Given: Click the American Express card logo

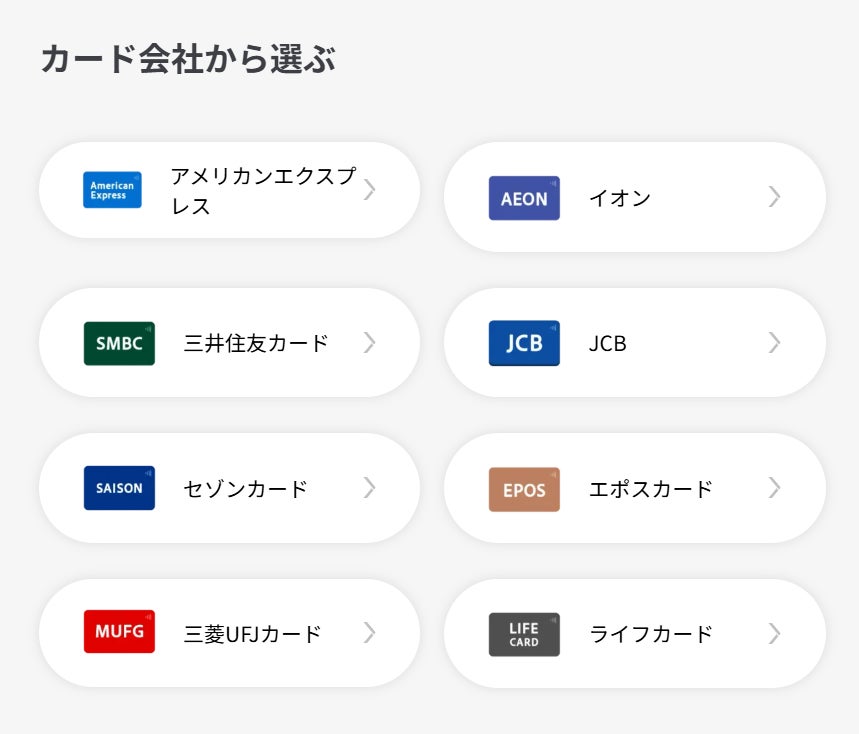Looking at the screenshot, I should click(112, 190).
